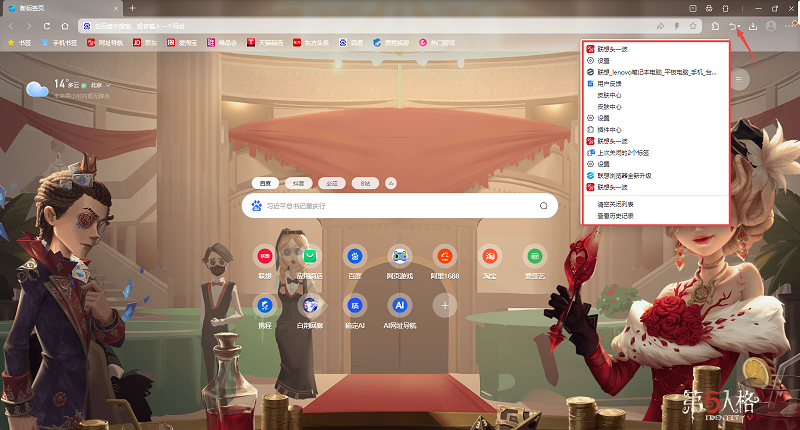Bookmark this page with the star icon
The height and width of the screenshot is (430, 800).
click(693, 26)
